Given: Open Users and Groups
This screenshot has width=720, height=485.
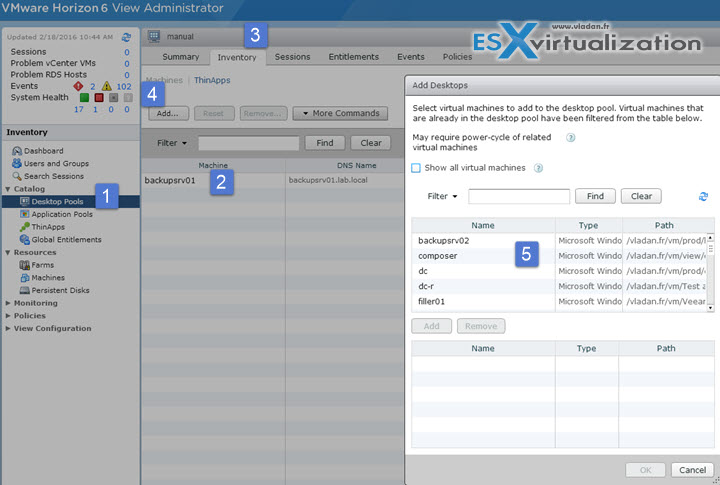Looking at the screenshot, I should [51, 164].
